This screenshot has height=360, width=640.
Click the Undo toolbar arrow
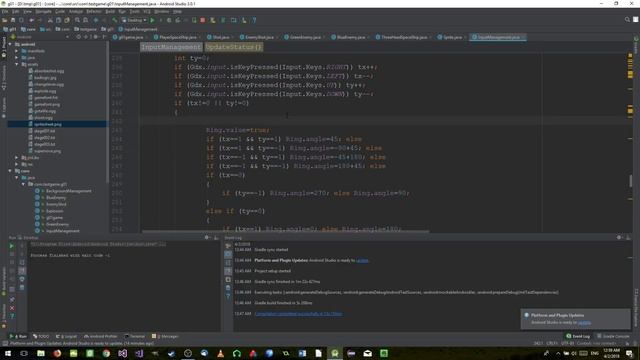[x=31, y=20]
